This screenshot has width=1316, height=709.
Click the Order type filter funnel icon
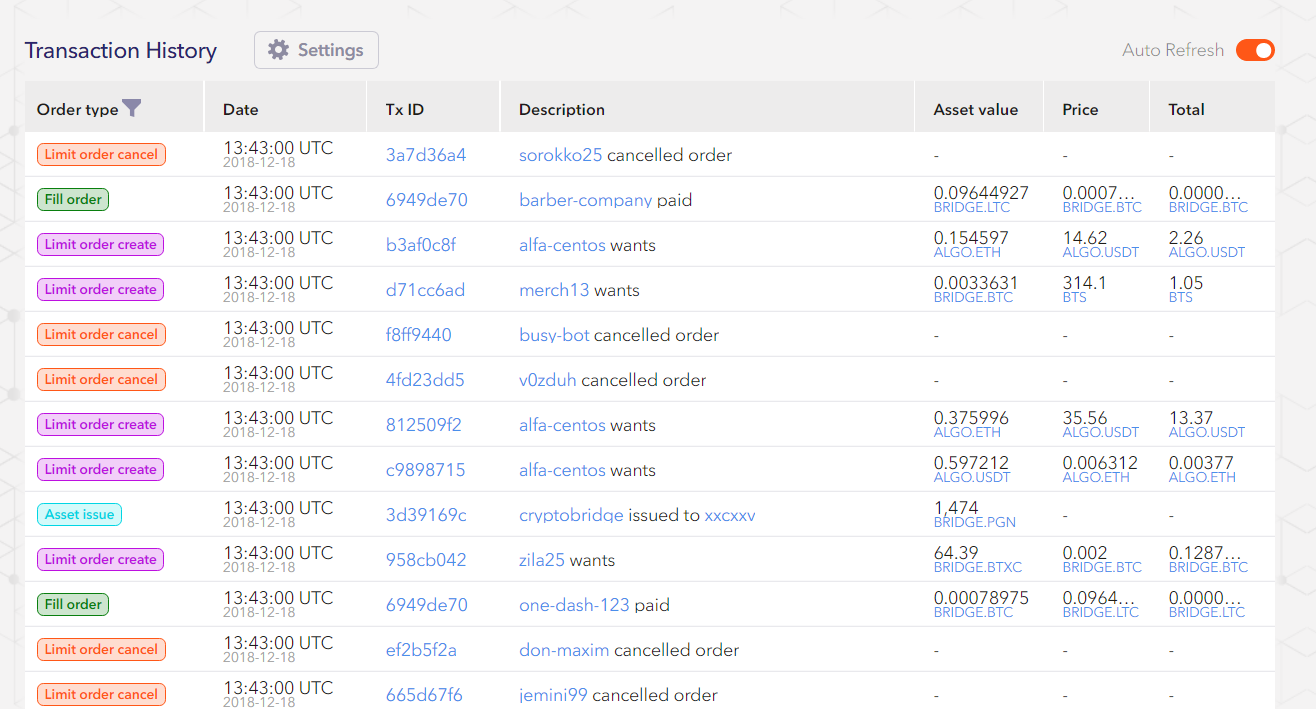pos(131,108)
